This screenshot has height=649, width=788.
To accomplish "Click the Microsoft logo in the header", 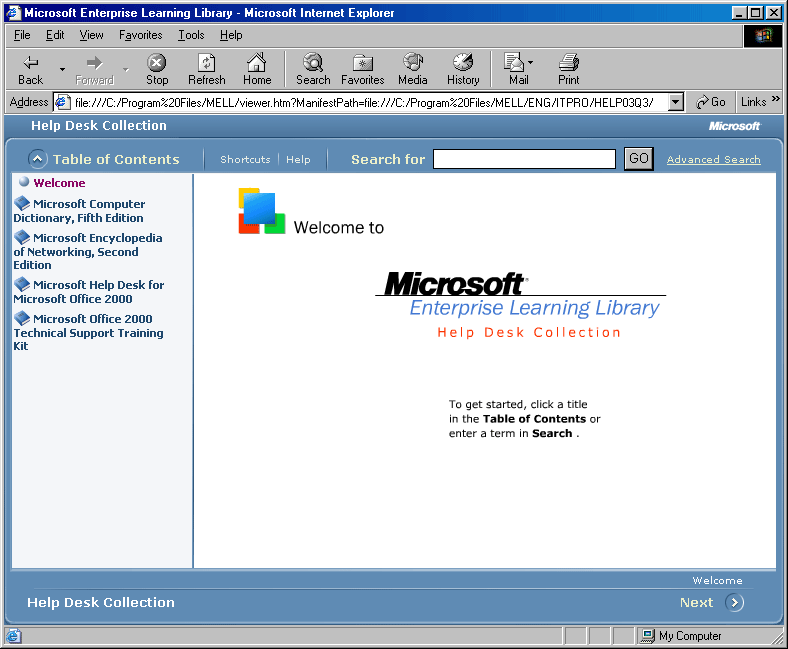I will coord(734,126).
